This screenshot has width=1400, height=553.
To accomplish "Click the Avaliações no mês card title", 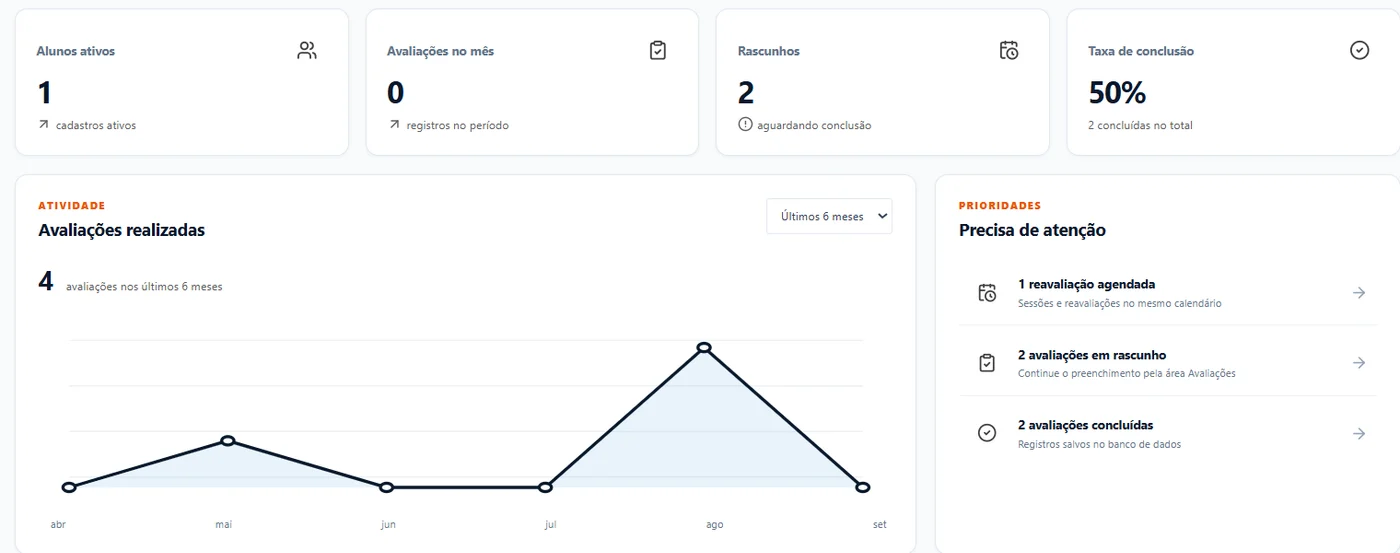I will (440, 51).
